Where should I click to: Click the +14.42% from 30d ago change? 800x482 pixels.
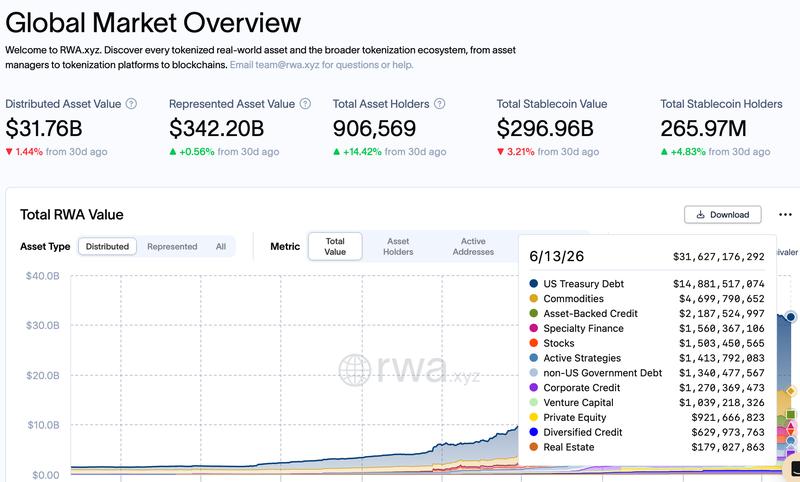pos(389,151)
